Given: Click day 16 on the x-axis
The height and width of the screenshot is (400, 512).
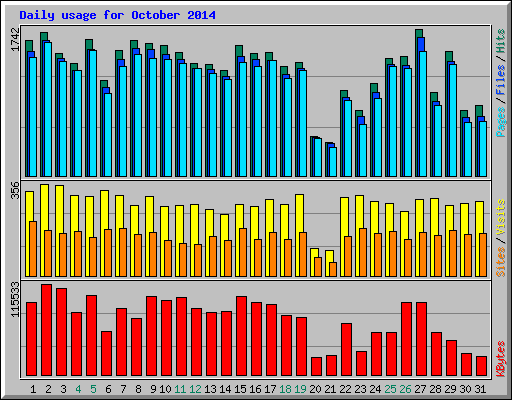Looking at the screenshot, I should (255, 389).
